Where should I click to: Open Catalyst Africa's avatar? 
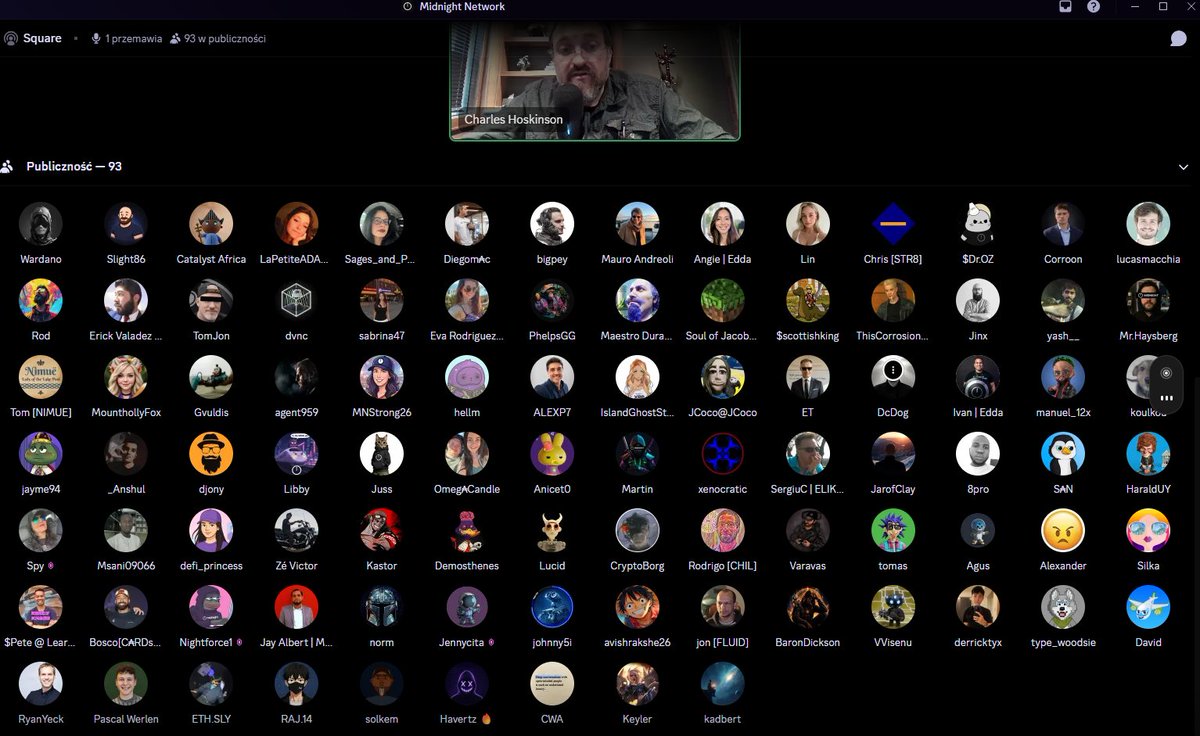(x=211, y=224)
